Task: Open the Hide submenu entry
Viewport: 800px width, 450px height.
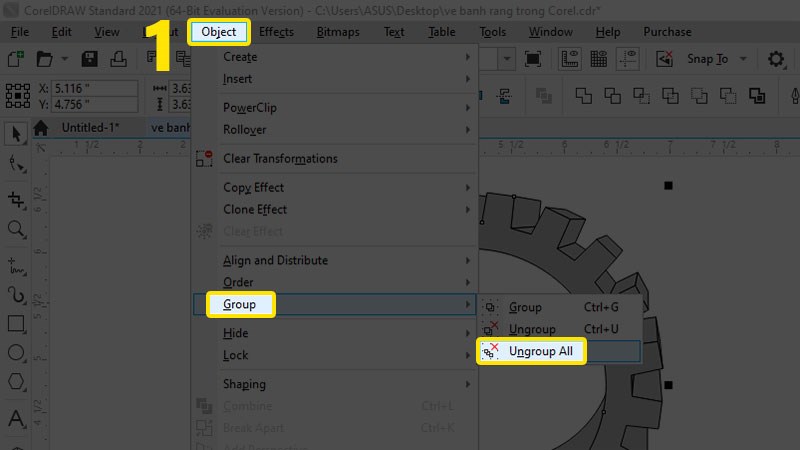Action: [335, 333]
